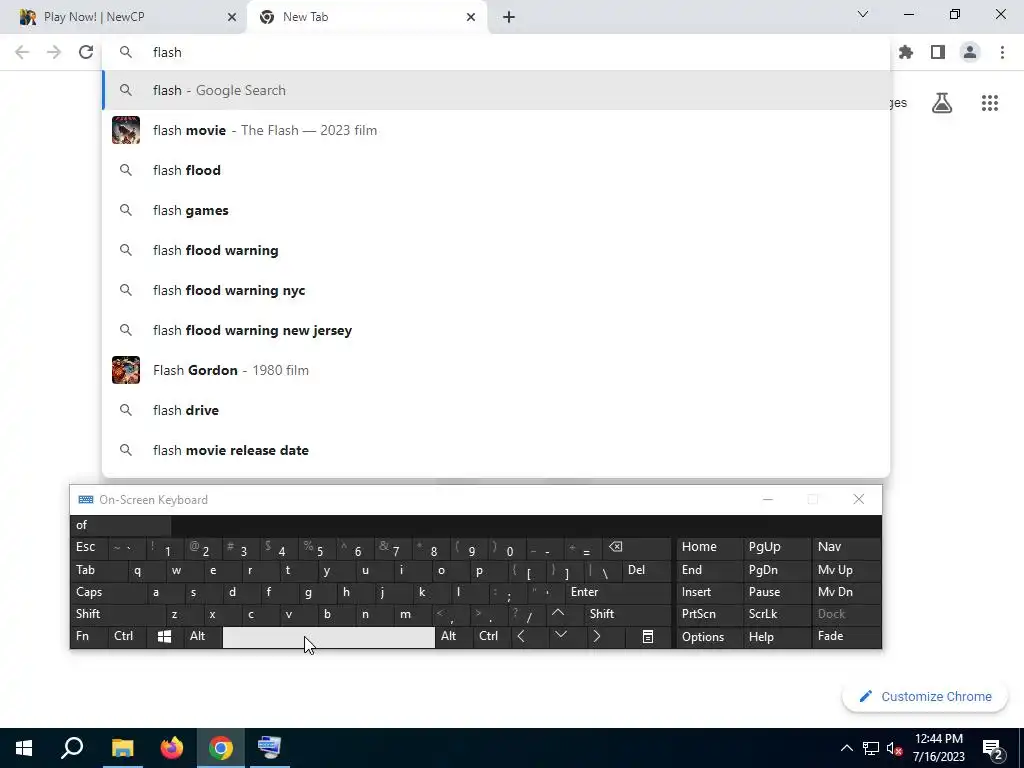1024x768 pixels.
Task: Click the Help key on keyboard
Action: [775, 636]
